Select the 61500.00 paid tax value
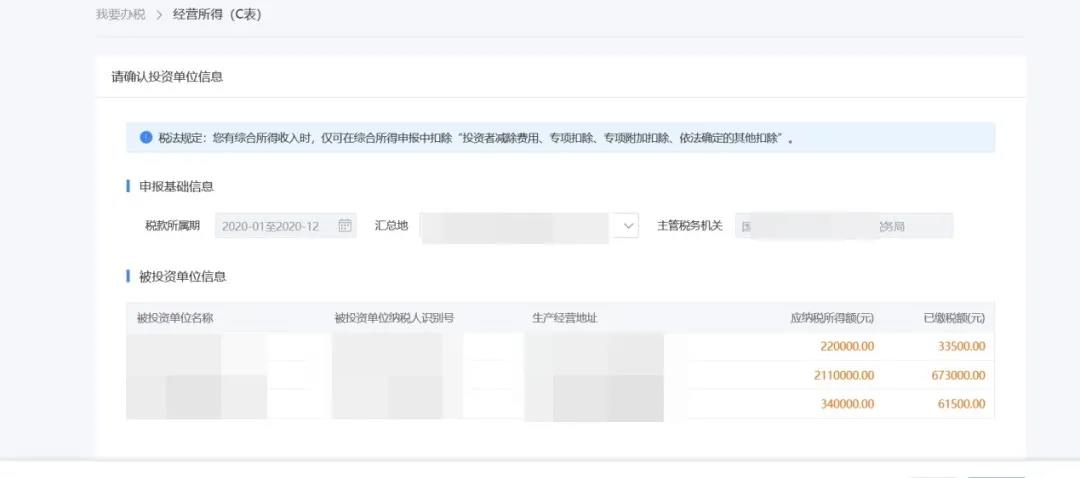The height and width of the screenshot is (478, 1080). 962,404
